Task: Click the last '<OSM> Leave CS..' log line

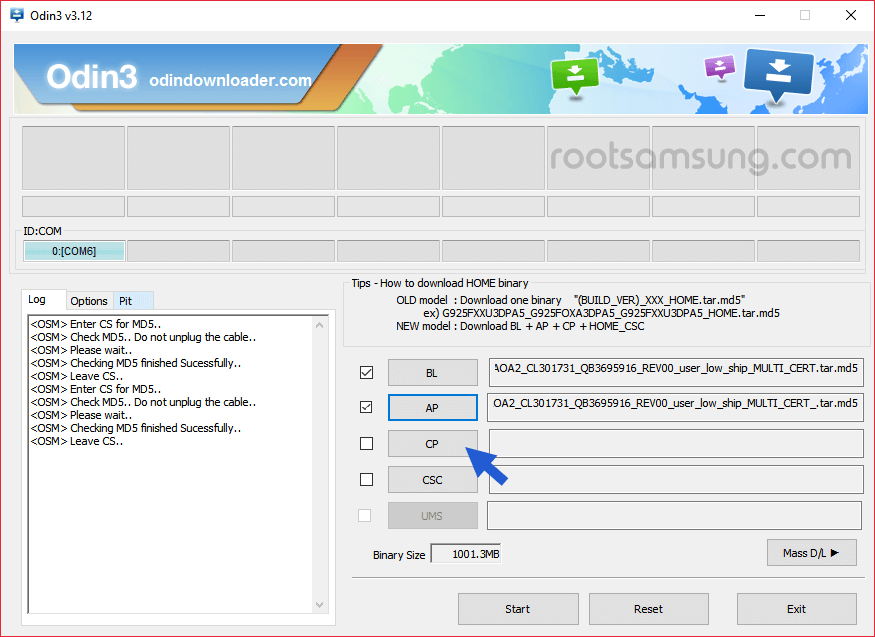Action: [x=76, y=441]
